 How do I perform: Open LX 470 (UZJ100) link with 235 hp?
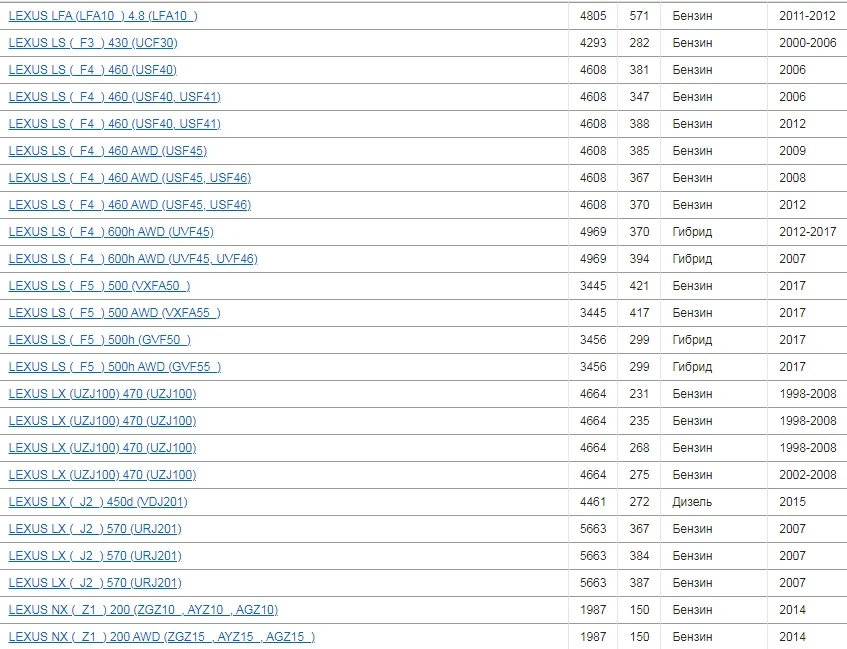tap(102, 421)
